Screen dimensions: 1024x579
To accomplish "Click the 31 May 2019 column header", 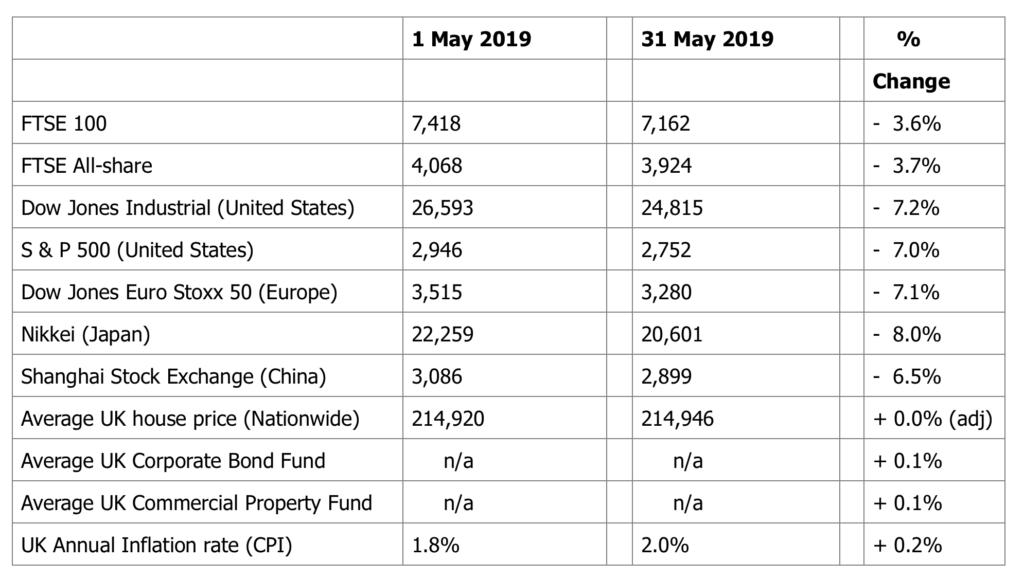I will (x=707, y=39).
